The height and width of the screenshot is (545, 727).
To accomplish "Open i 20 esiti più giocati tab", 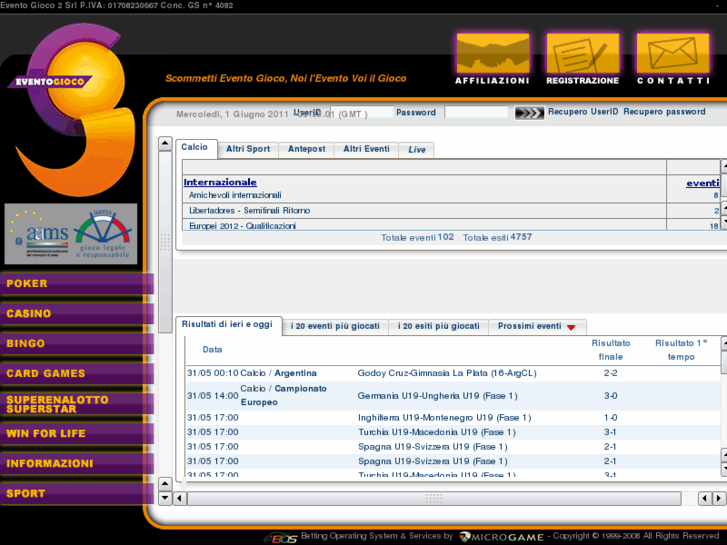I will (439, 327).
